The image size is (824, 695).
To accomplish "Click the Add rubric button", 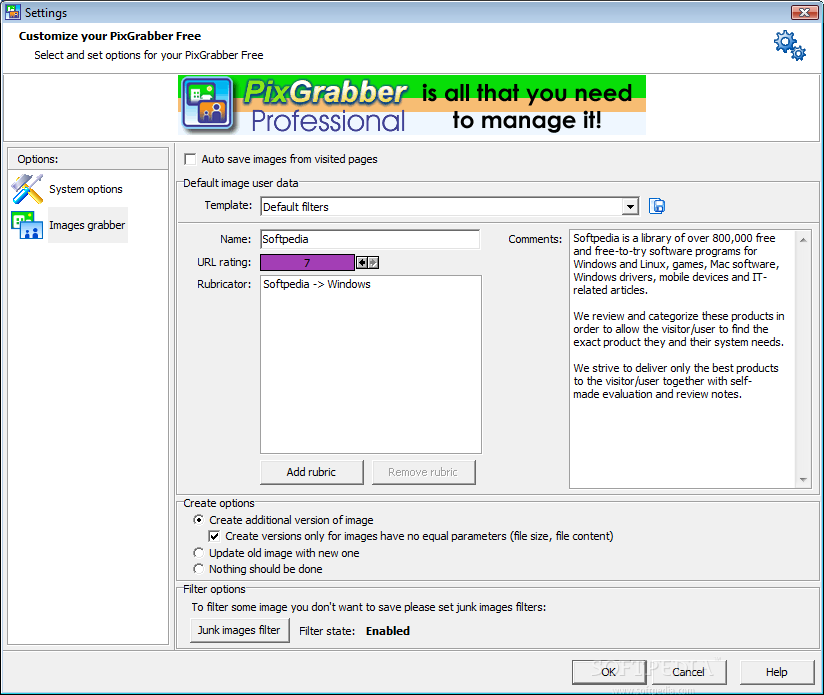I will (x=311, y=472).
